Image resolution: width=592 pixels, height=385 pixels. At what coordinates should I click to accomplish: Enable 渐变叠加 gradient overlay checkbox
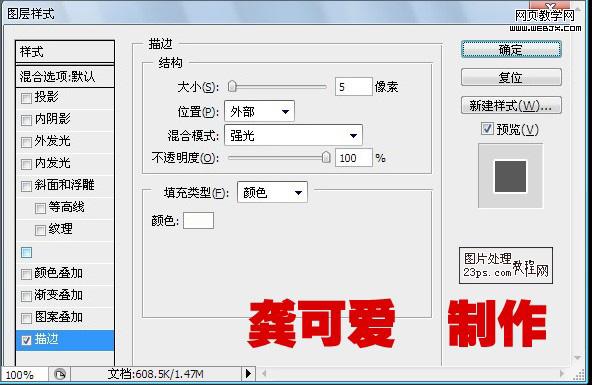(26, 296)
